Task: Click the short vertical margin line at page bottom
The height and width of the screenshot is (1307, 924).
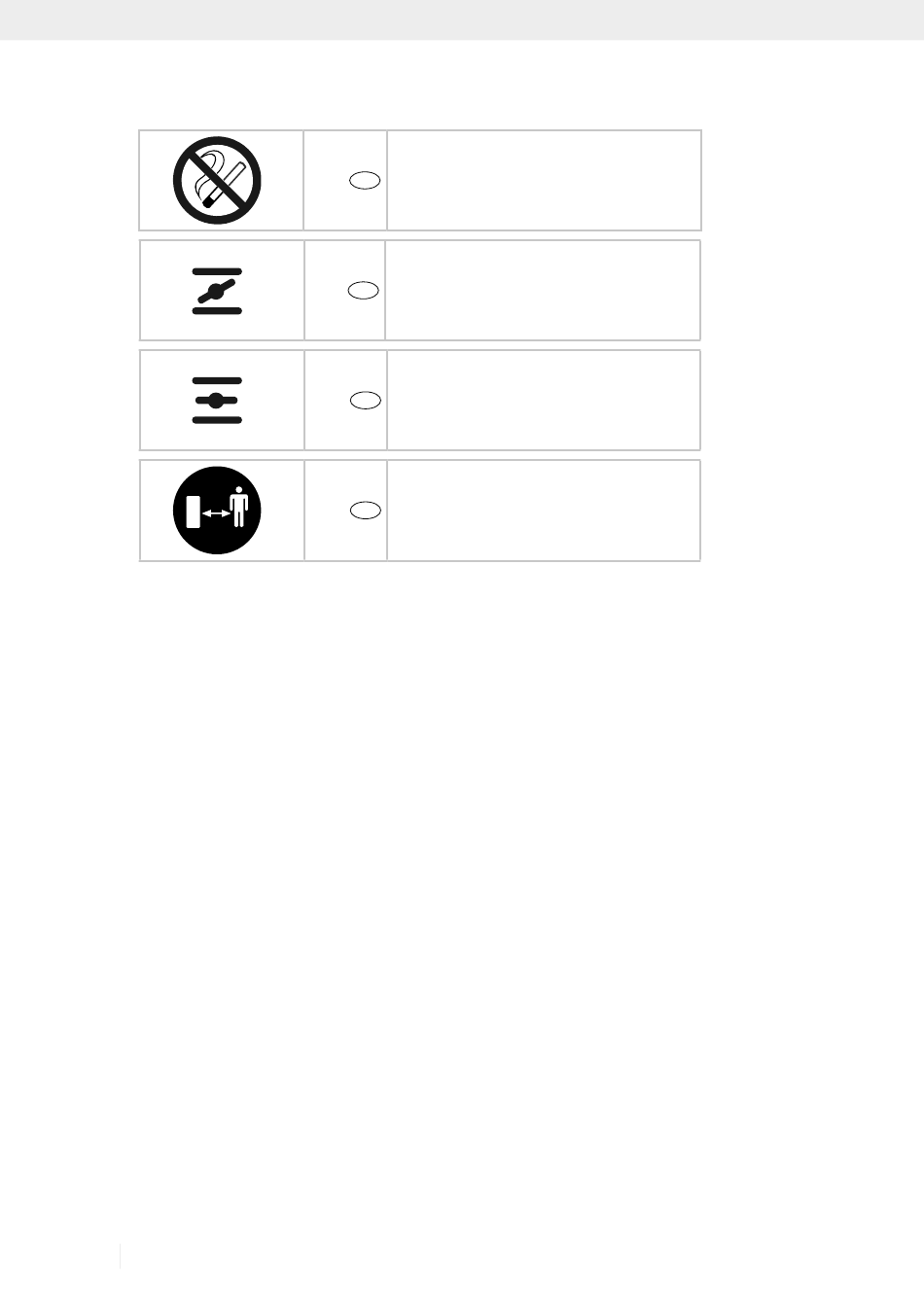Action: click(121, 1255)
